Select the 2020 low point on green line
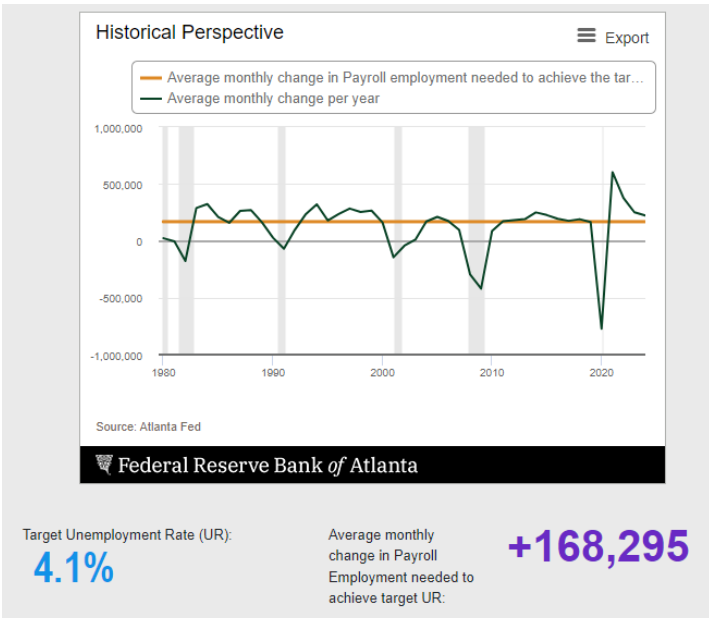Image resolution: width=709 pixels, height=618 pixels. tap(601, 328)
